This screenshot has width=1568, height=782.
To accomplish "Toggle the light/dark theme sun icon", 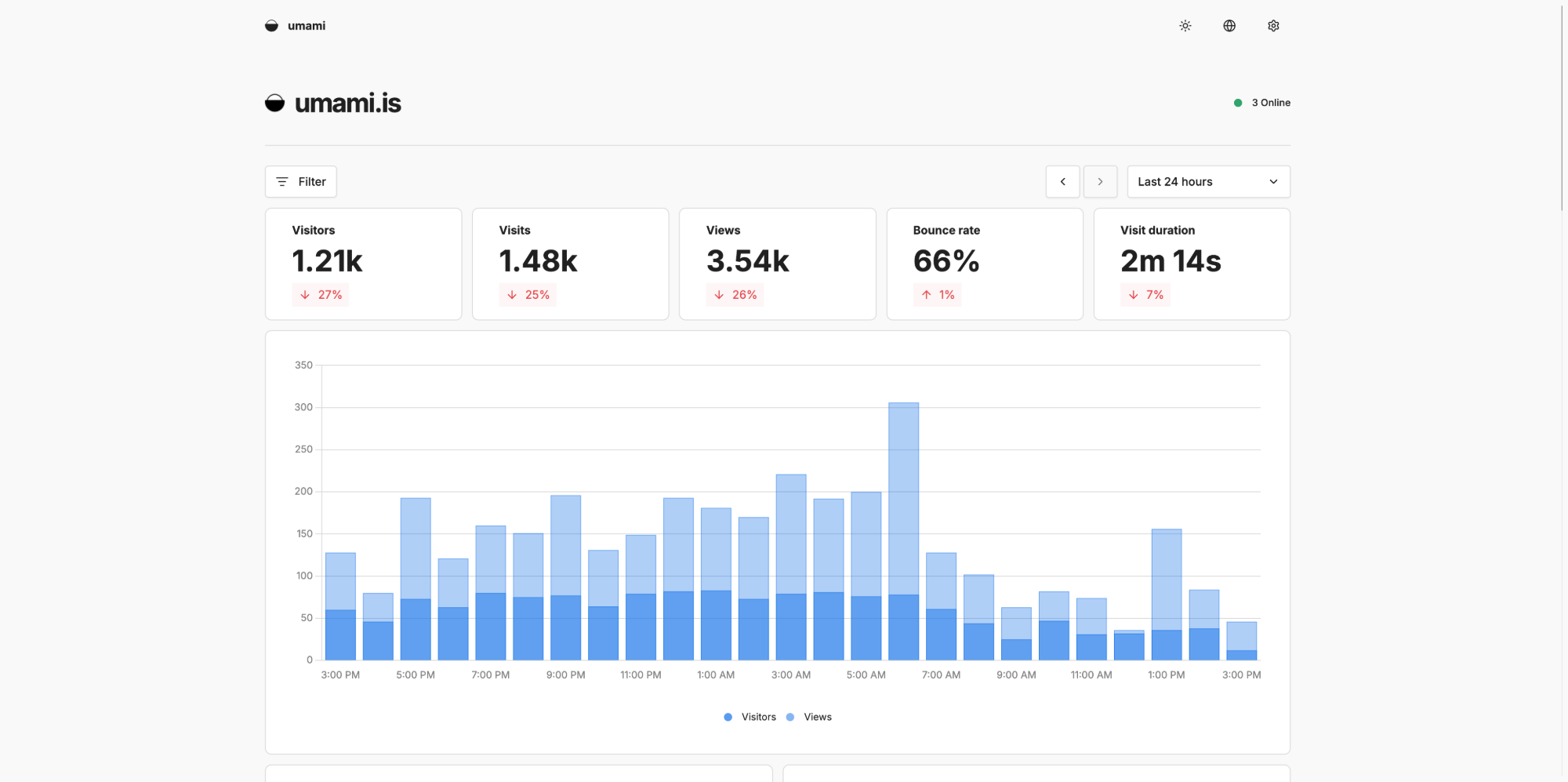I will point(1185,26).
